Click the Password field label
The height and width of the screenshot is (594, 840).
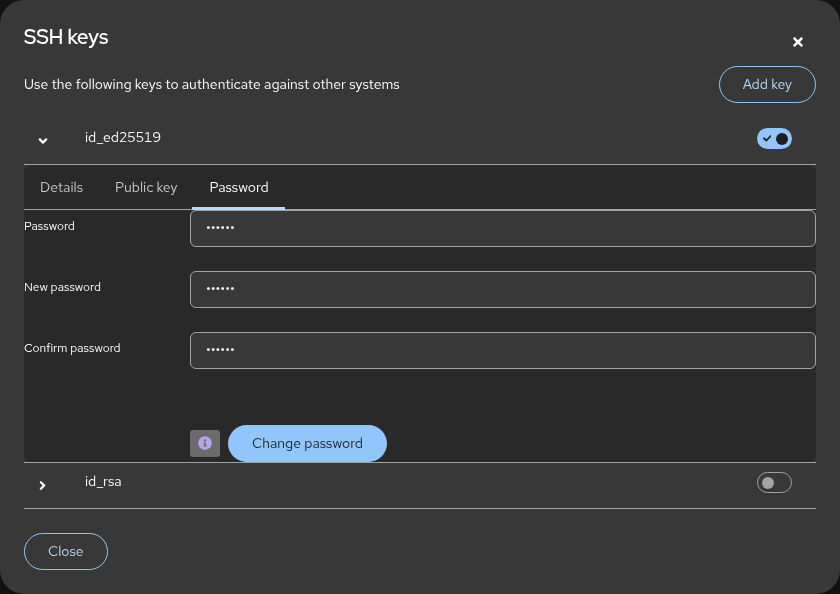tap(49, 226)
